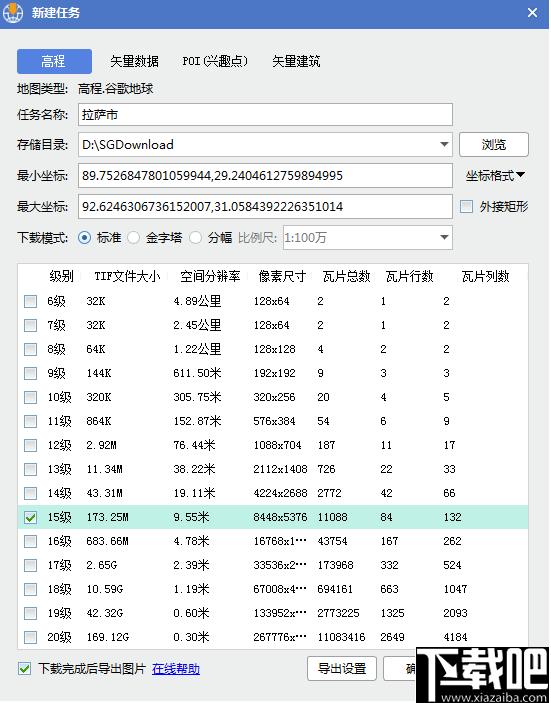The width and height of the screenshot is (551, 703).
Task: Select the 金字塔 download mode radio
Action: pos(134,237)
